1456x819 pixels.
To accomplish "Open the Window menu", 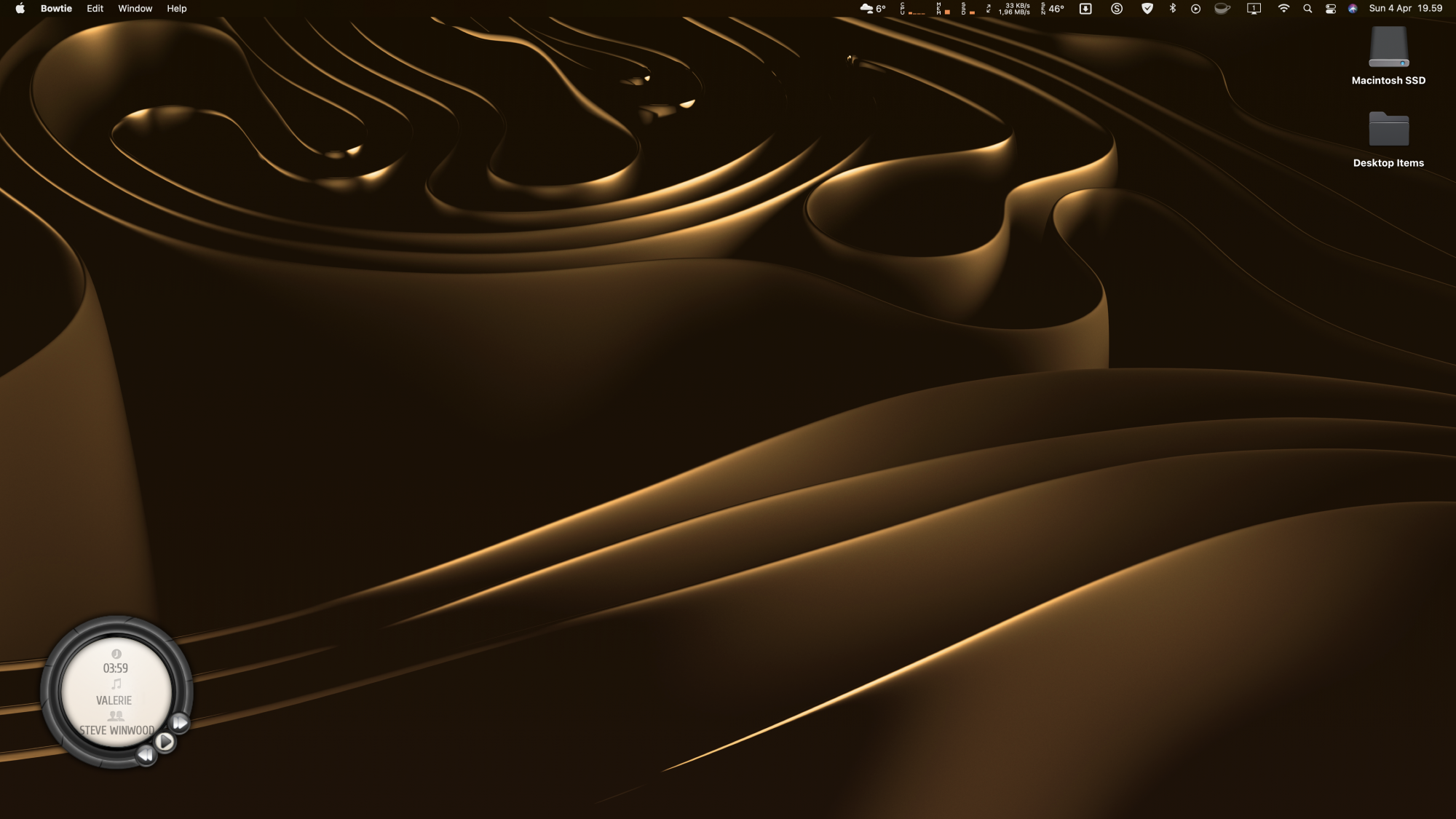I will point(135,9).
